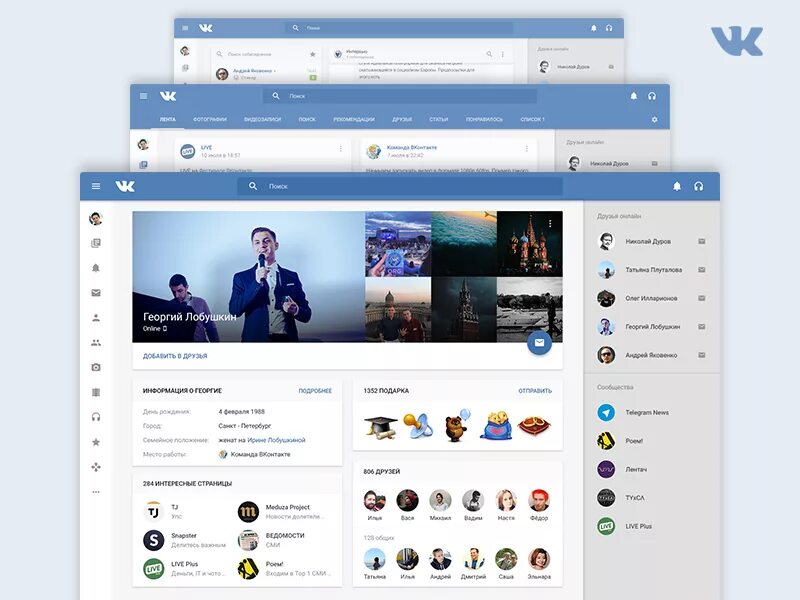Click the headphones audio icon in top bar
This screenshot has width=800, height=600.
[x=698, y=186]
